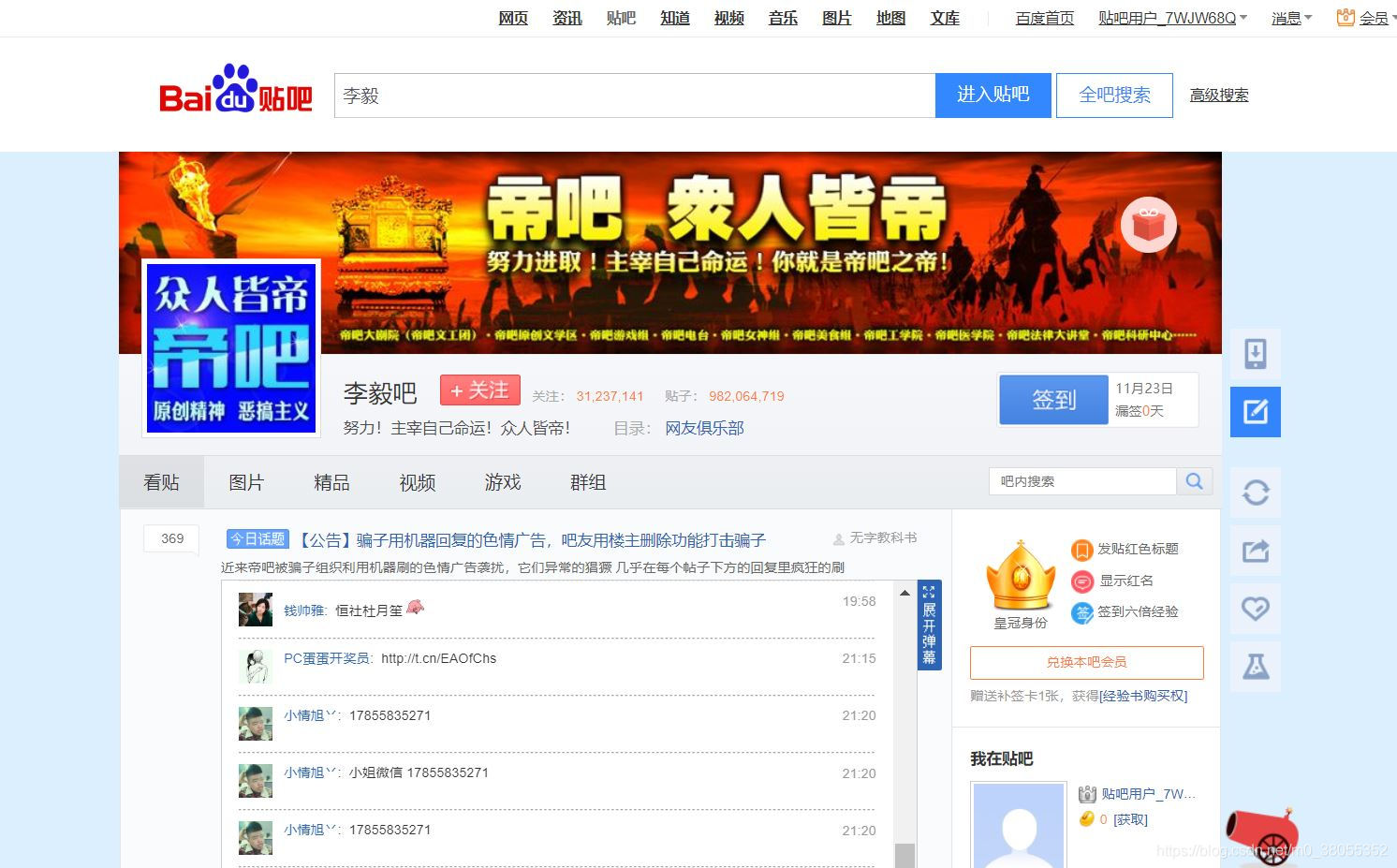Switch to the 精品 tab
This screenshot has height=868, width=1397.
331,482
